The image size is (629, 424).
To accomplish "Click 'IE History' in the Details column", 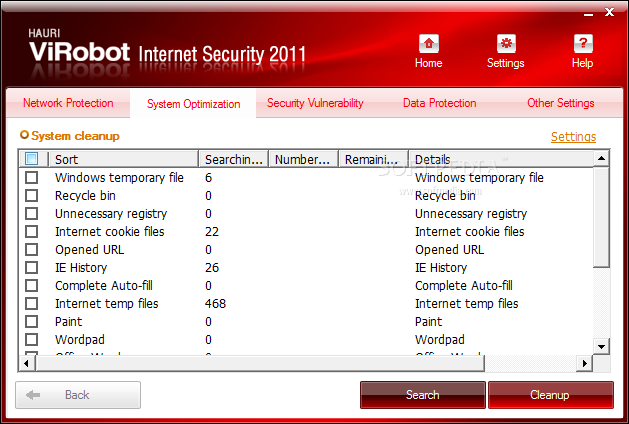I will 441,268.
